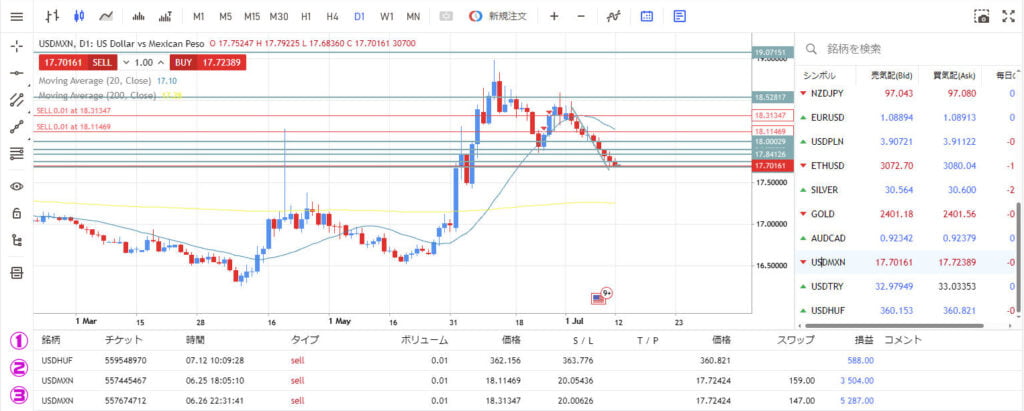Zoom in the chart with plus
1024x411 pixels.
[x=554, y=16]
